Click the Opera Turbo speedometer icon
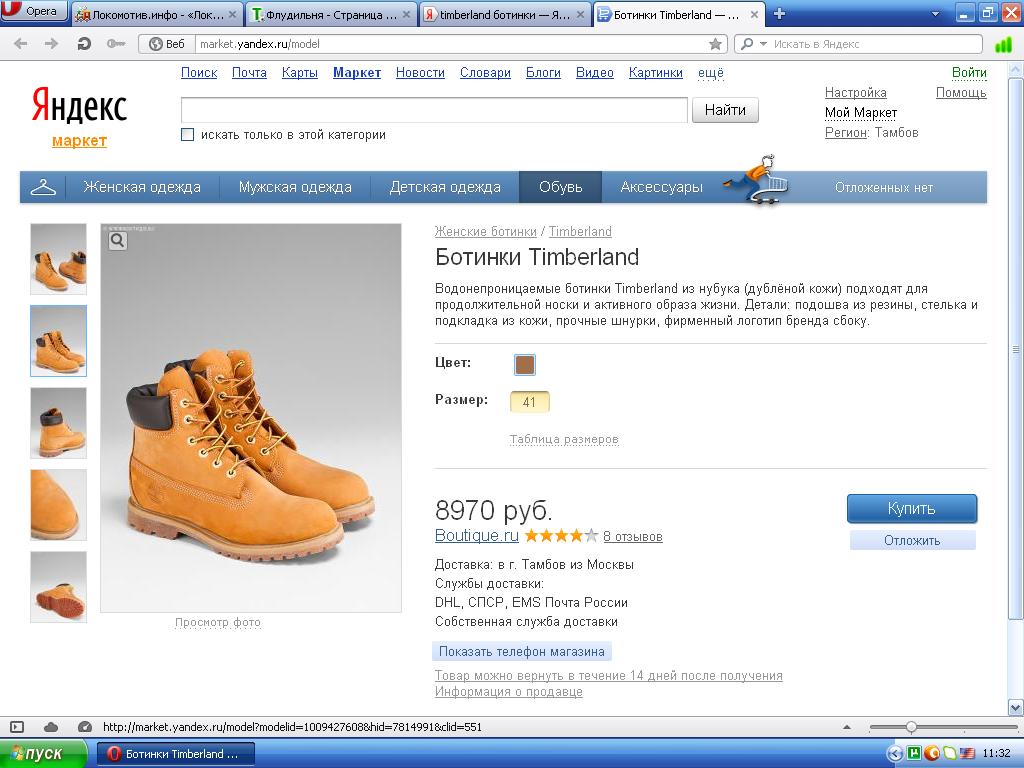Image resolution: width=1024 pixels, height=768 pixels. point(84,727)
